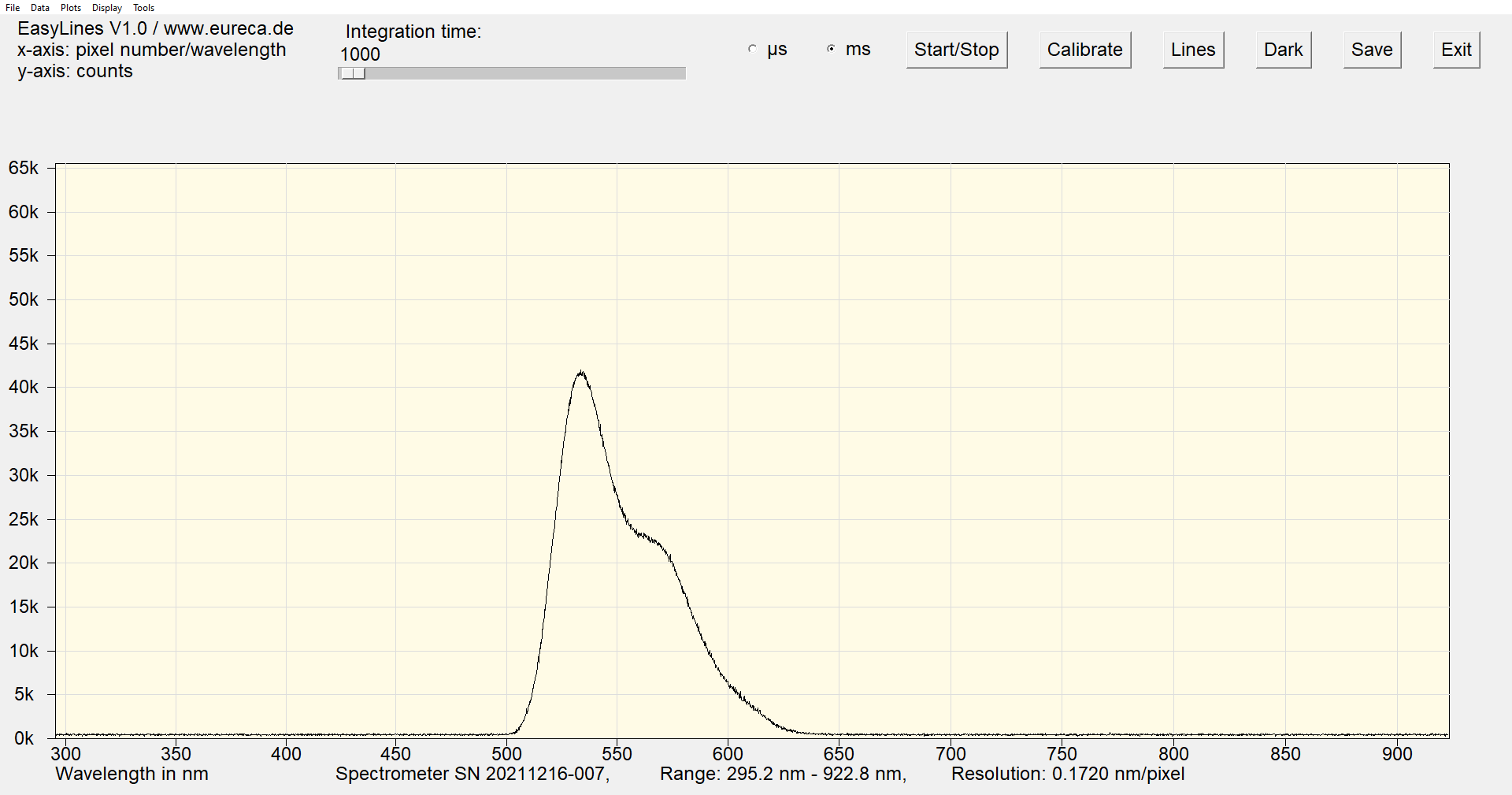Open the File menu
Image resolution: width=1512 pixels, height=795 pixels.
point(13,7)
